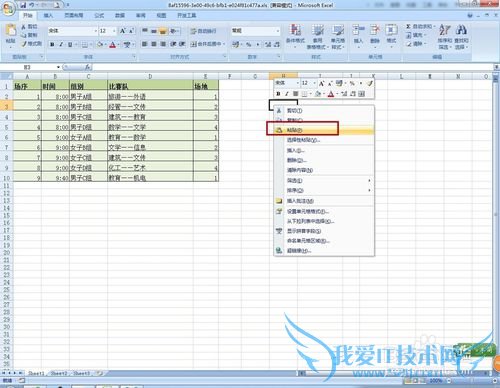Open the round Office button
Viewport: 500px width, 388px height.
pyautogui.click(x=8, y=8)
